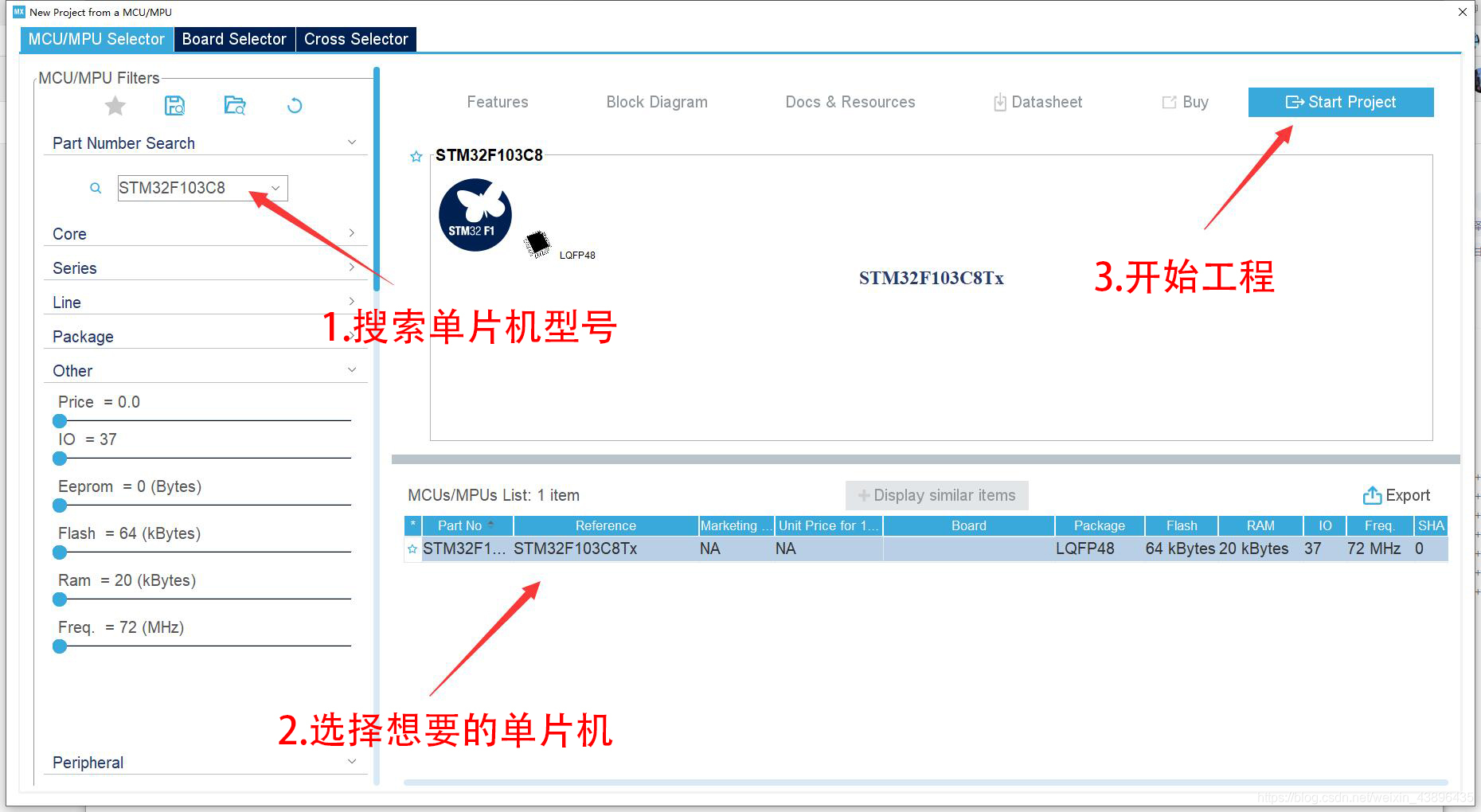Click 64 kBytes flash cell in row

[x=1181, y=548]
